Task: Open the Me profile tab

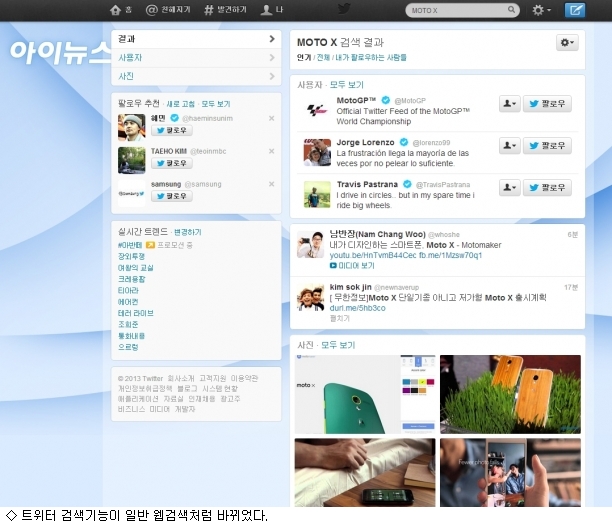Action: [x=272, y=10]
